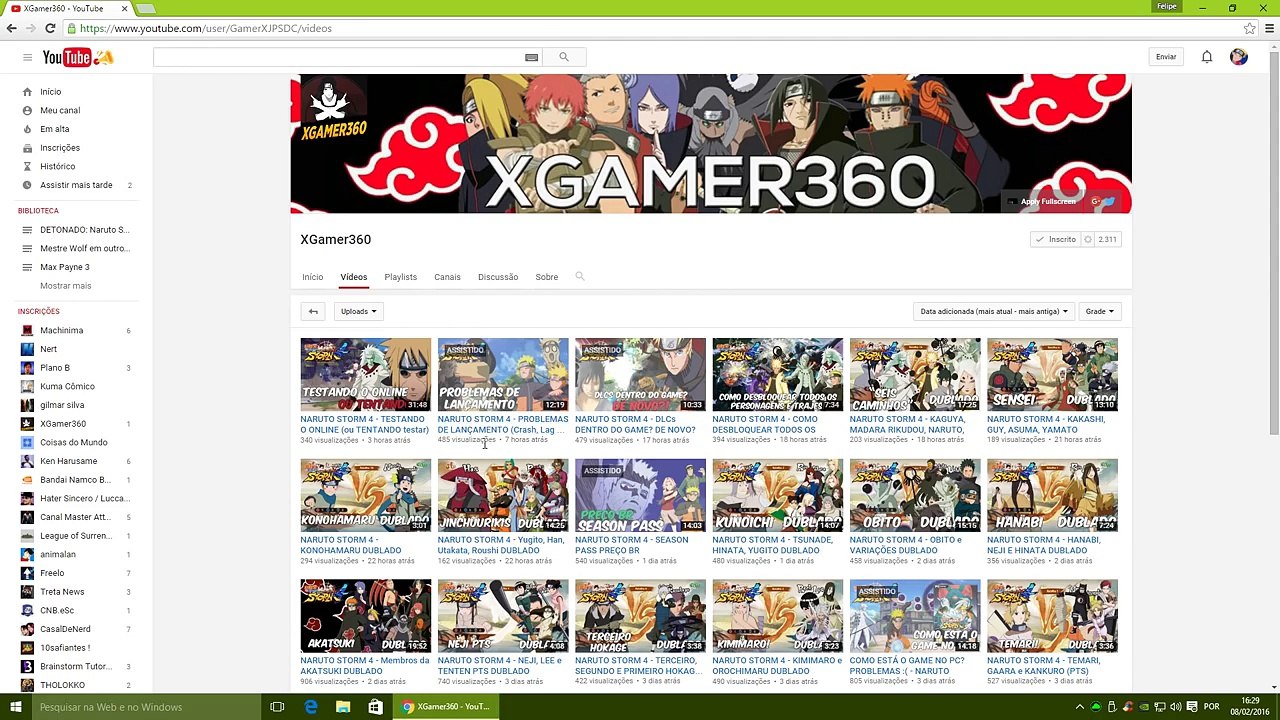Click the League of Surren... channel icon
The width and height of the screenshot is (1280, 720).
coord(28,536)
